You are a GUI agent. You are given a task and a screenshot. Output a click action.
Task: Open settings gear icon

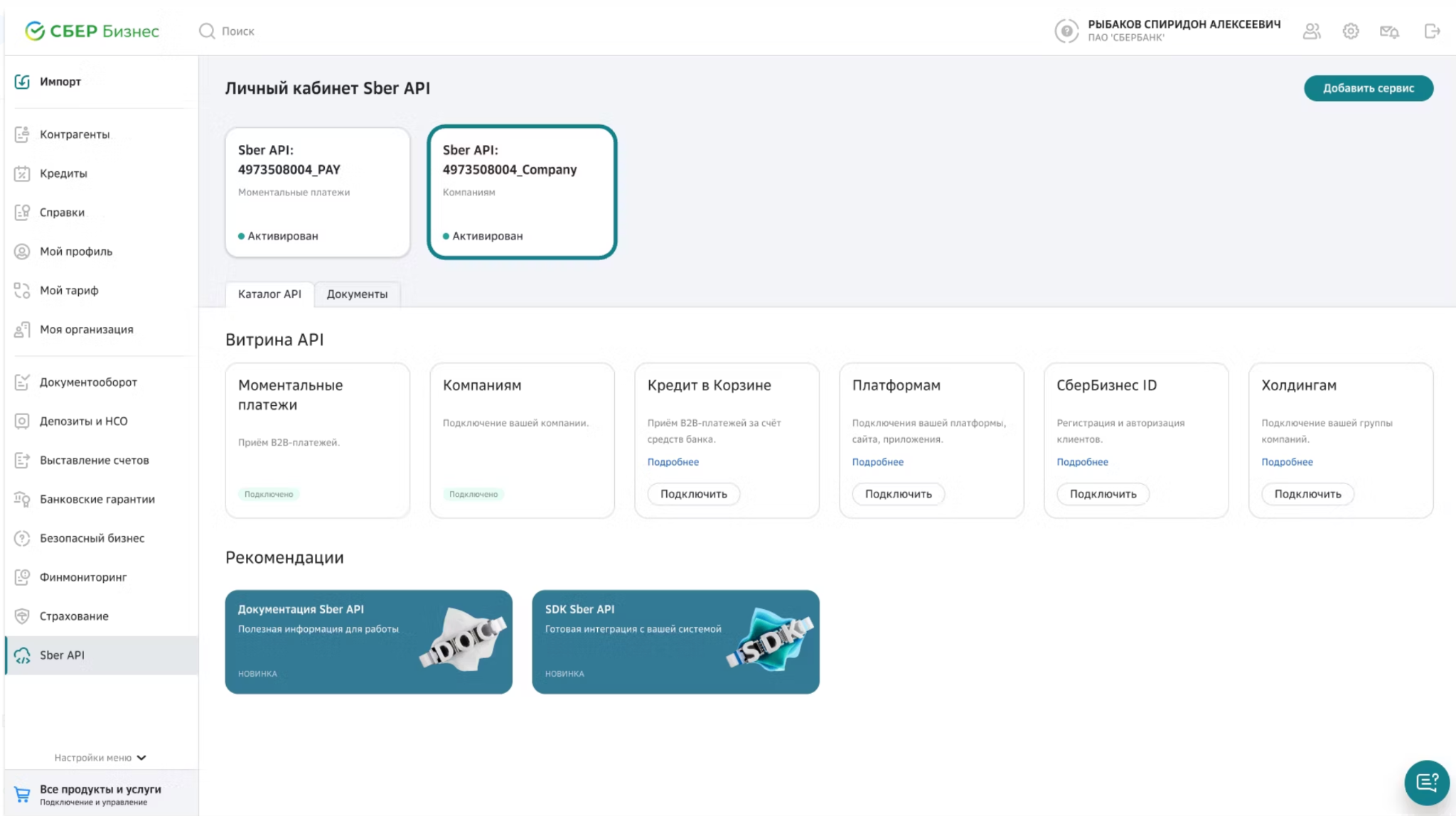1351,31
